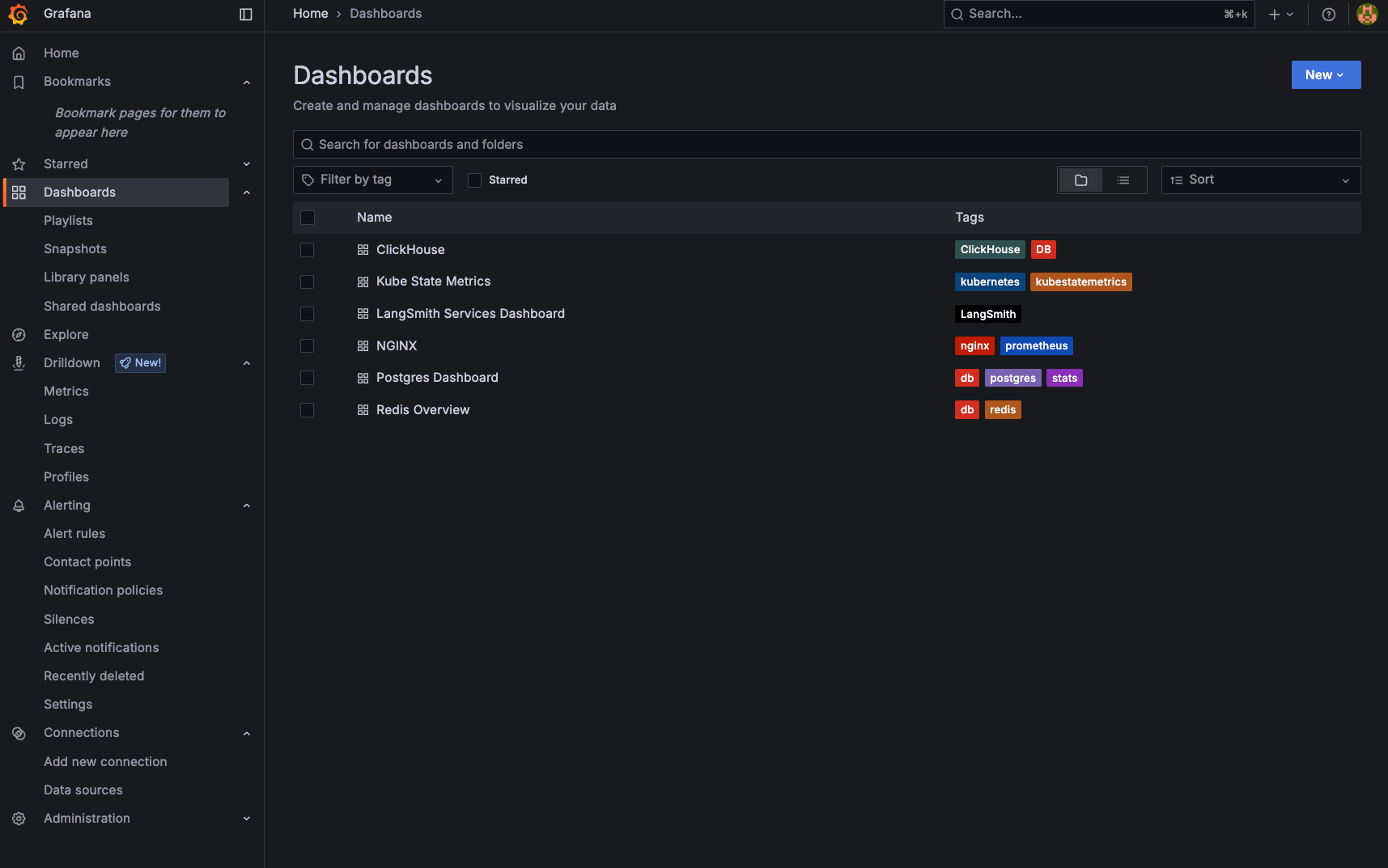Open Playlists in the sidebar
Screen dimensions: 1388x868
click(68, 221)
